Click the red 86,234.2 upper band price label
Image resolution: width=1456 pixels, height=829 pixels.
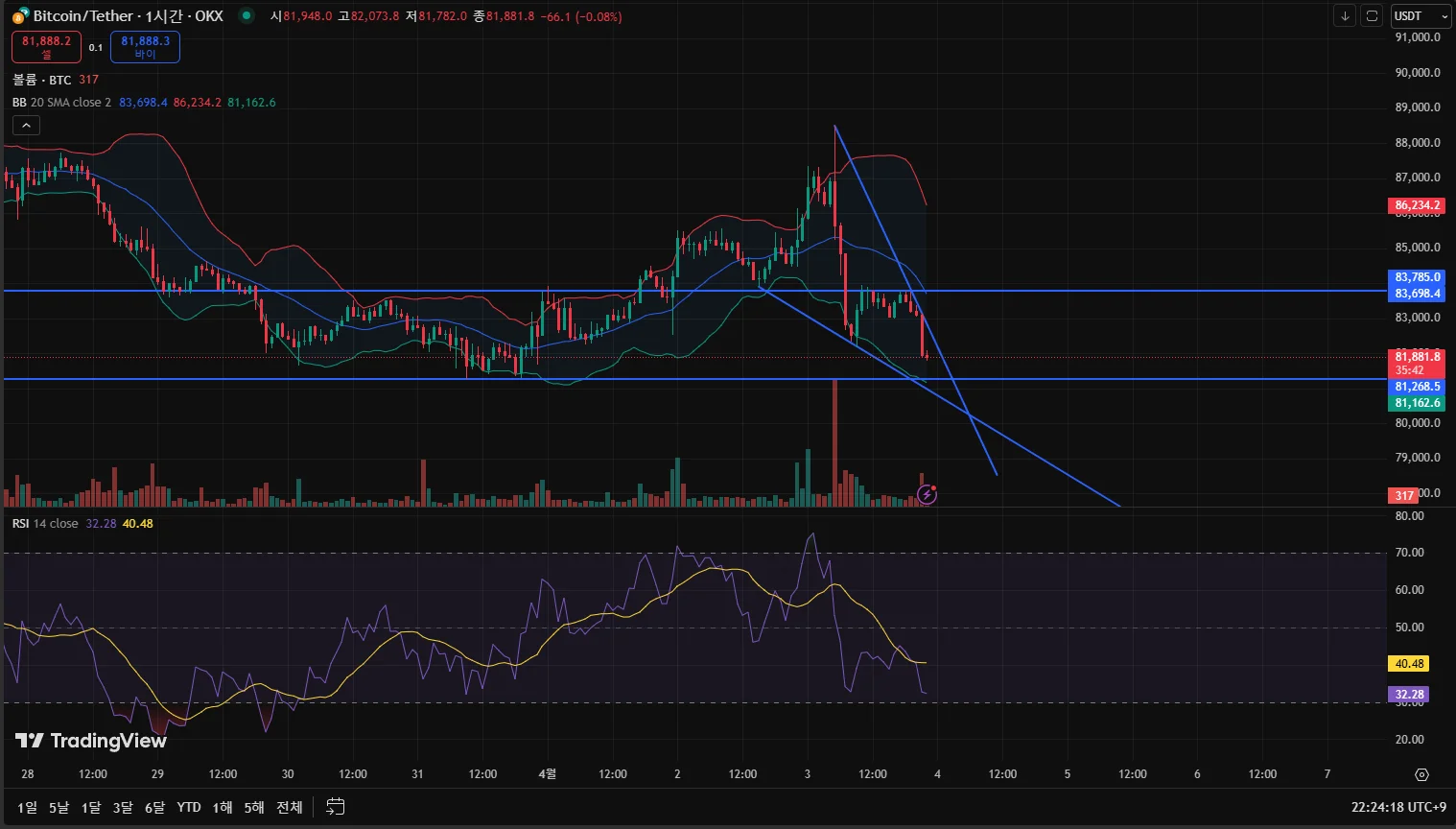point(1417,205)
